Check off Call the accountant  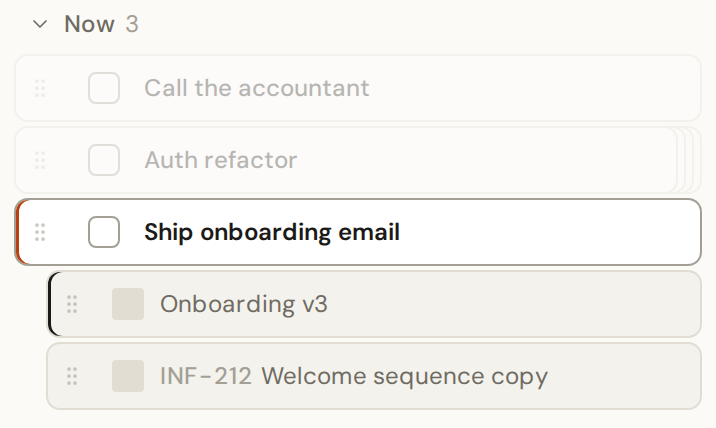coord(104,88)
